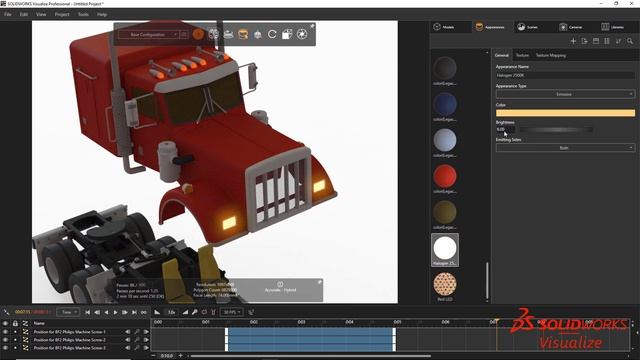Screen dimensions: 640x360
Task: Play the animation forward
Action: coord(116,312)
